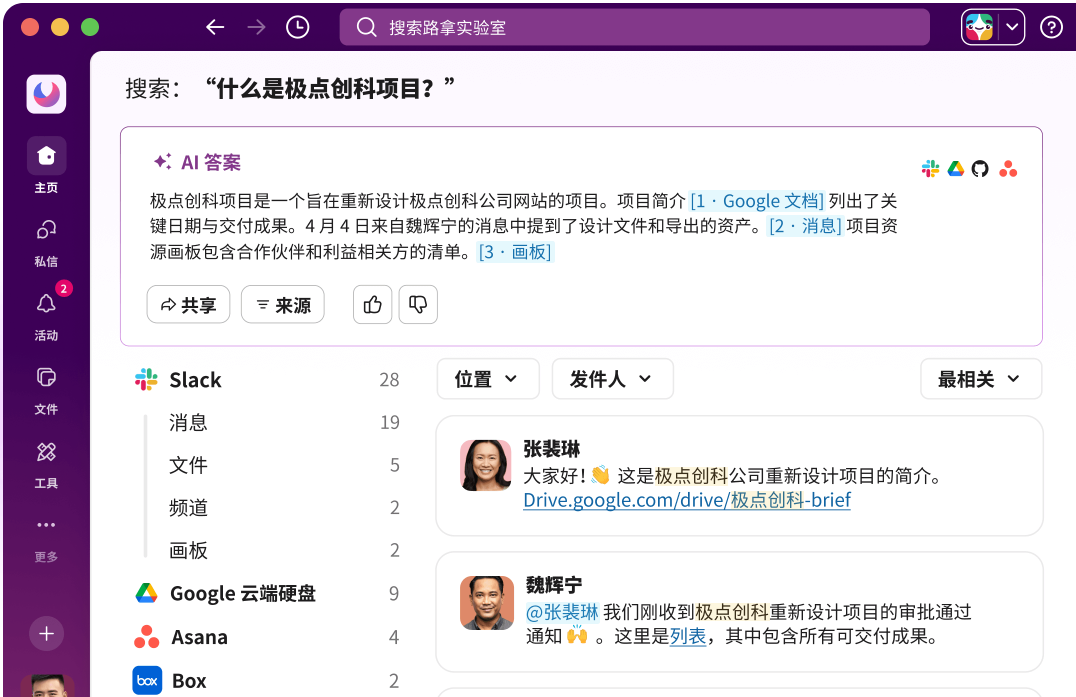The image size is (1076, 697).
Task: Open search history via clock icon
Action: click(297, 27)
